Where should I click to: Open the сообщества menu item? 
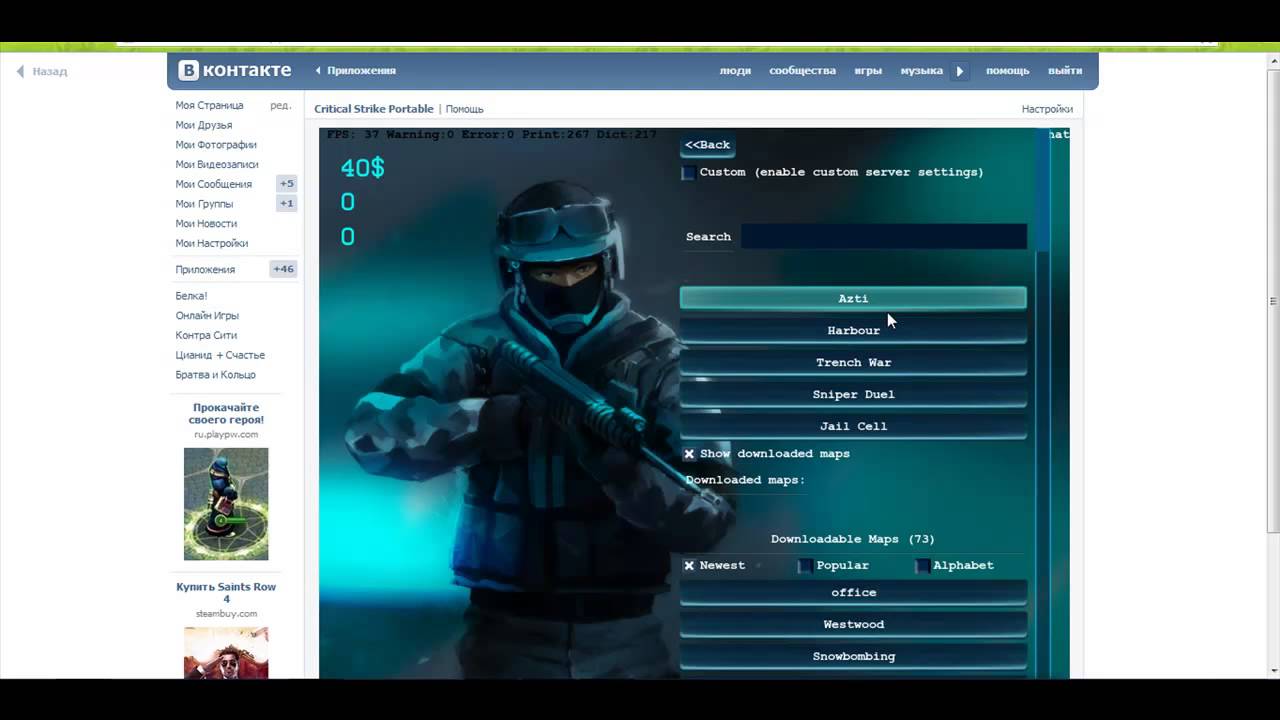coord(802,71)
